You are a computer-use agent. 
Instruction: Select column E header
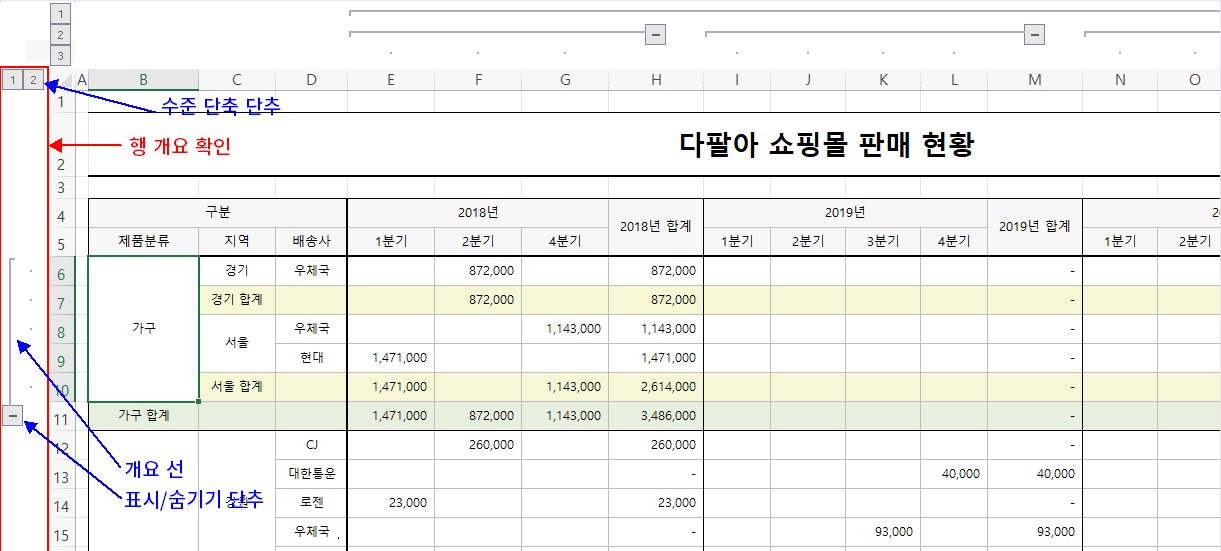[390, 79]
